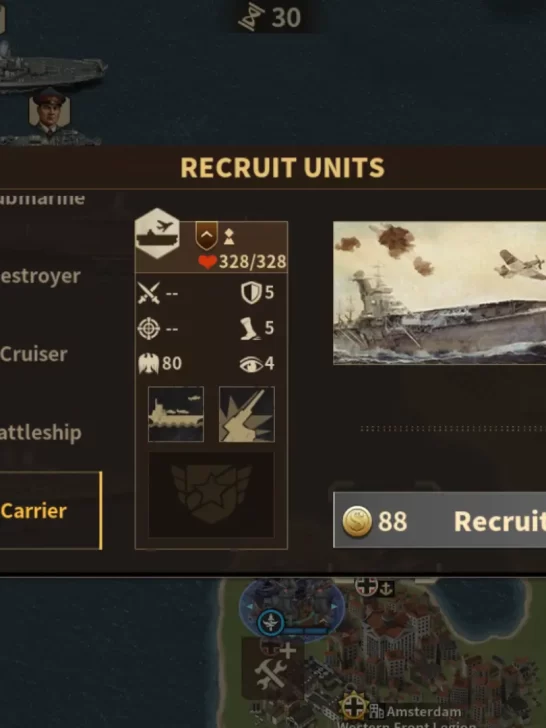Click the aircraft carrier skill icon
The width and height of the screenshot is (546, 728).
tap(176, 414)
